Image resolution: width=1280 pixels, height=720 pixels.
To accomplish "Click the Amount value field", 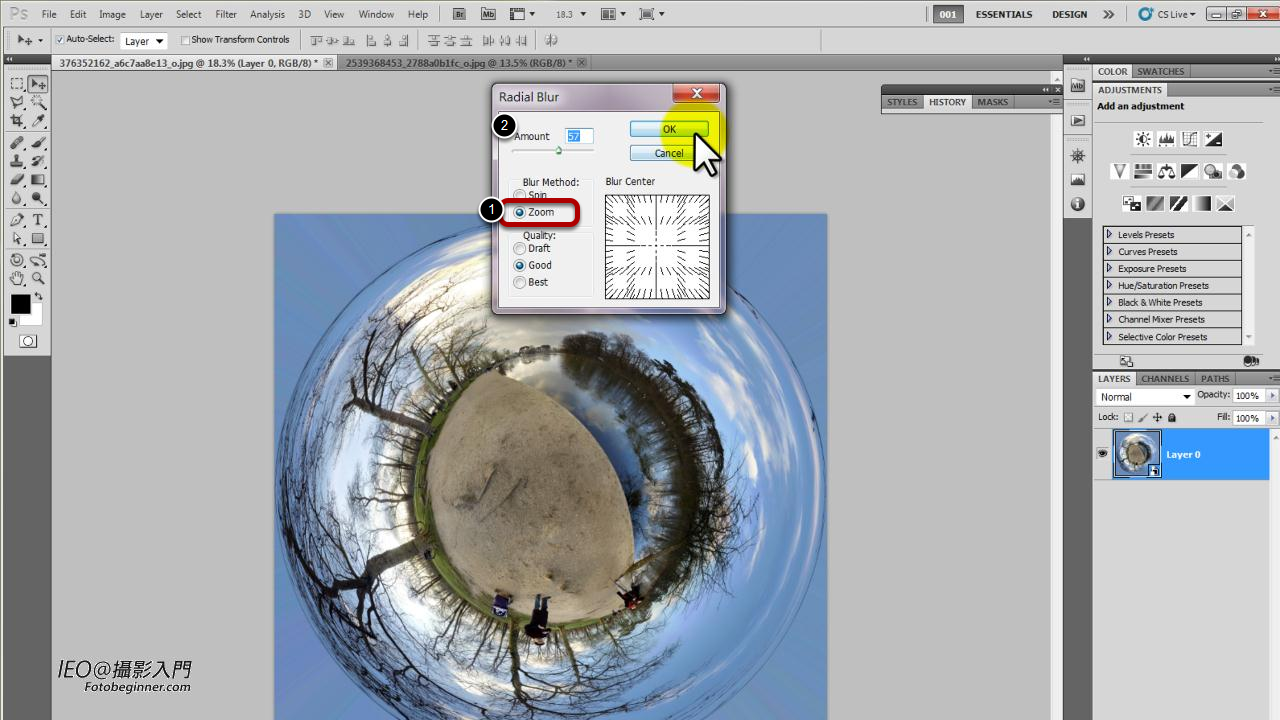I will (x=579, y=136).
